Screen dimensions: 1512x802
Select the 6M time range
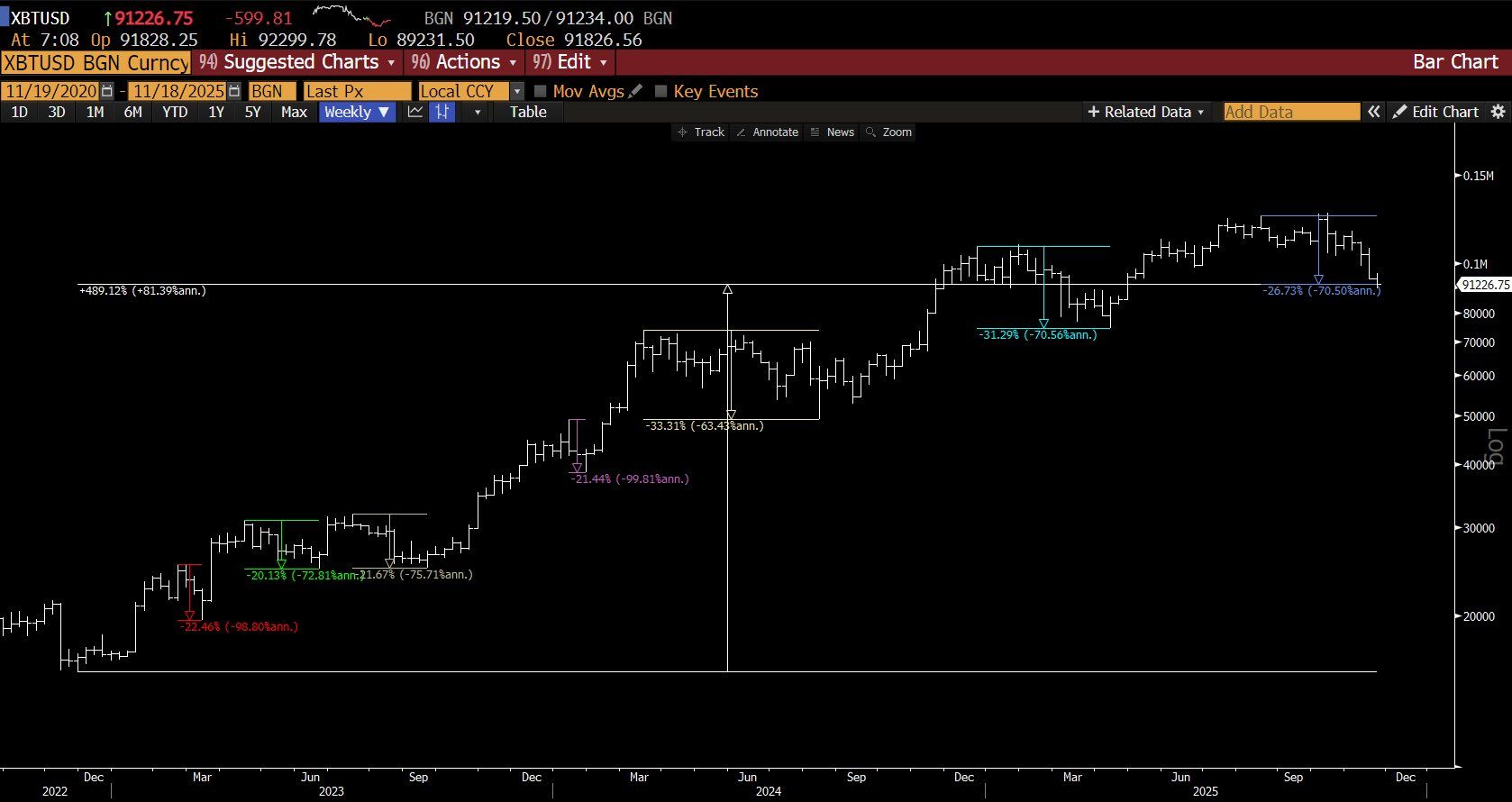click(132, 112)
